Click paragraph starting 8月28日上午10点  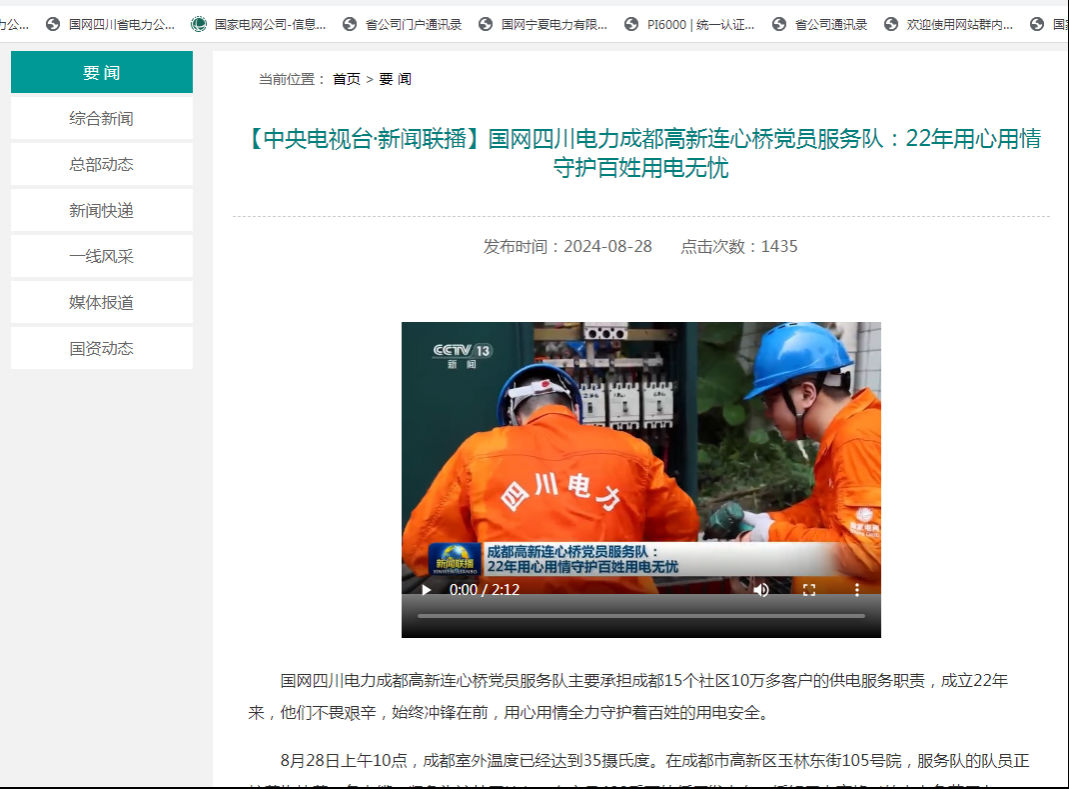point(639,769)
